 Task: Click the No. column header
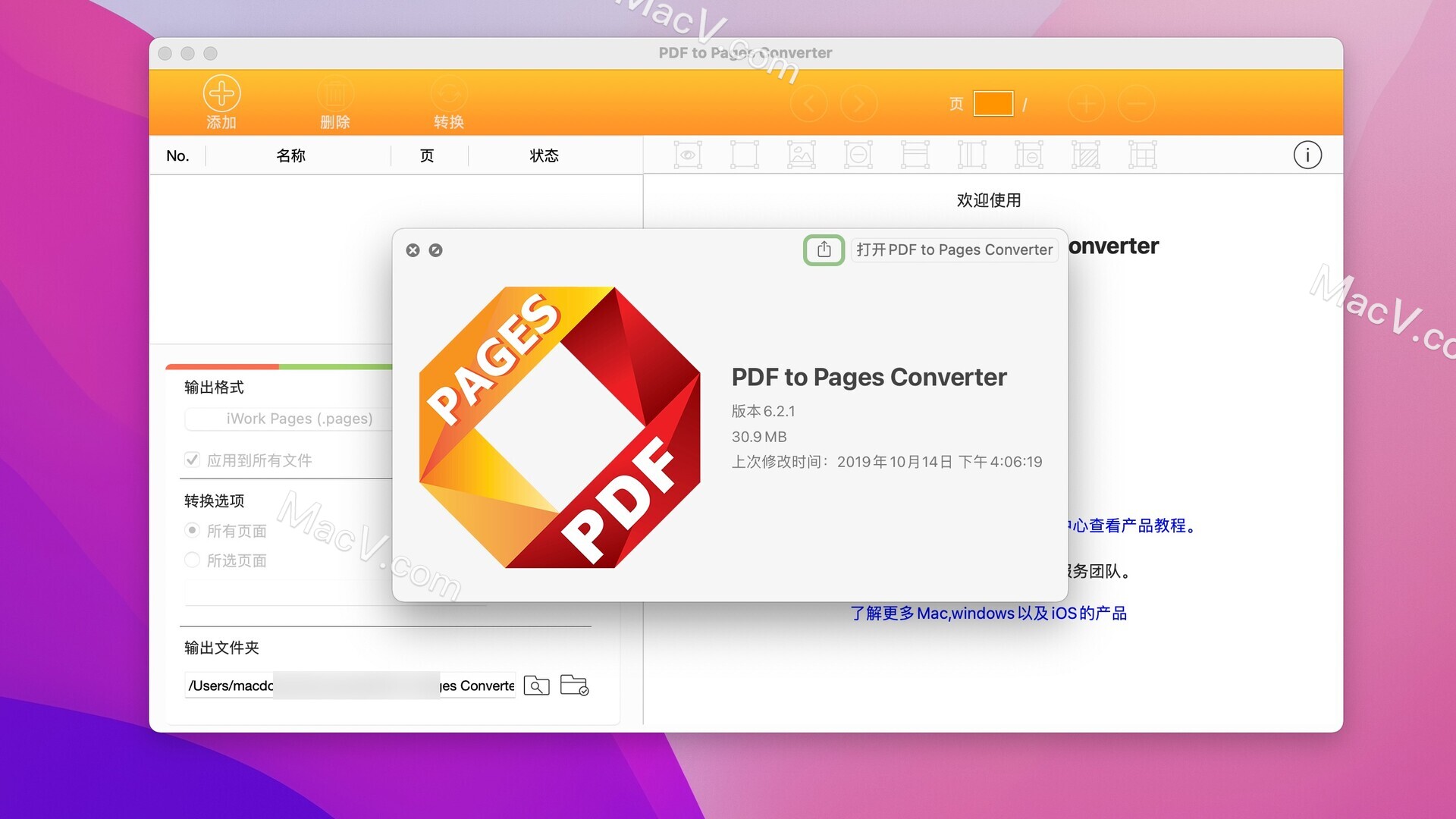click(177, 155)
